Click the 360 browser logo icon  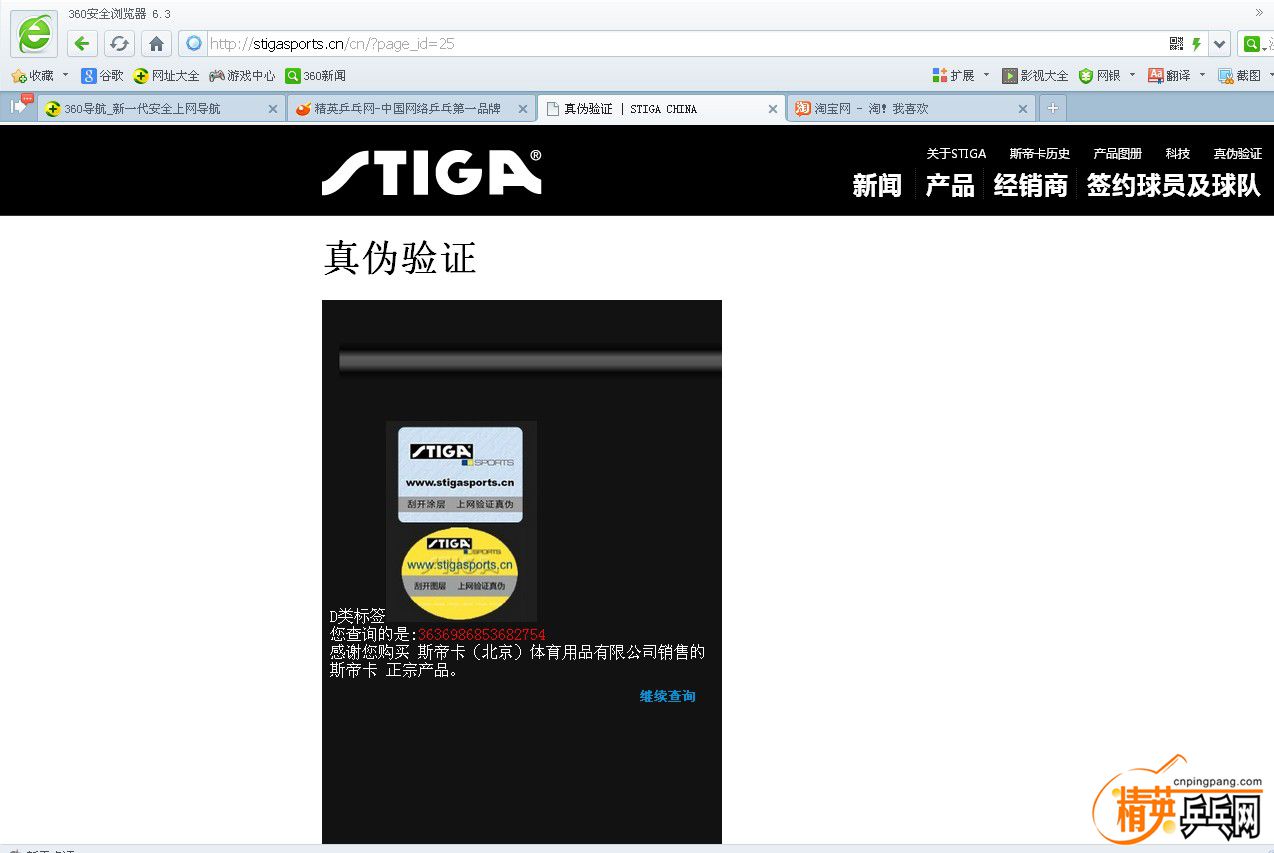pos(34,35)
